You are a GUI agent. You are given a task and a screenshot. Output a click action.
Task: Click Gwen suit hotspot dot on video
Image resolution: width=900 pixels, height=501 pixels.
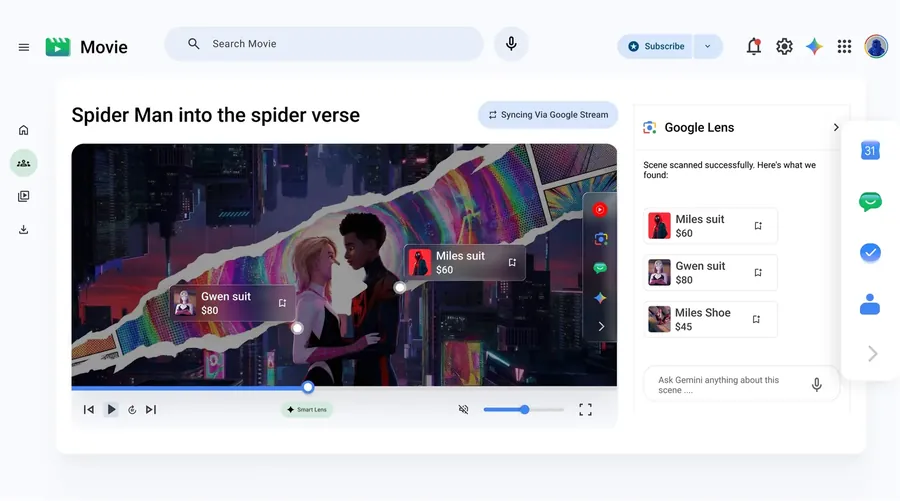(x=297, y=328)
